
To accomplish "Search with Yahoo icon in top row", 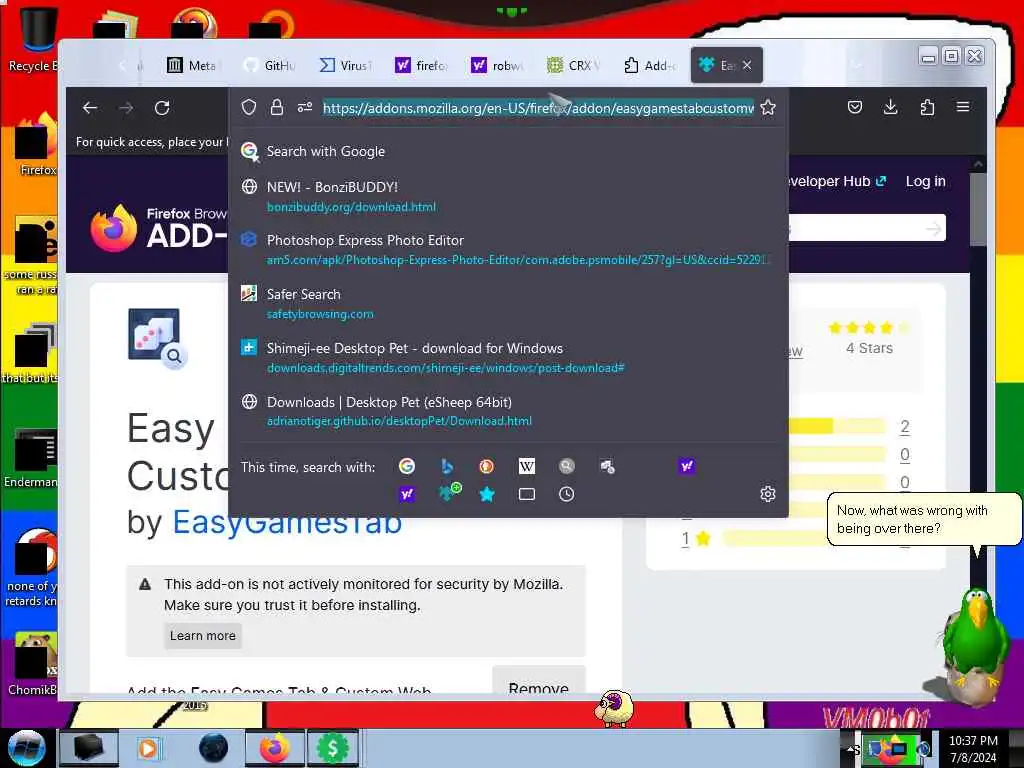I will (686, 466).
